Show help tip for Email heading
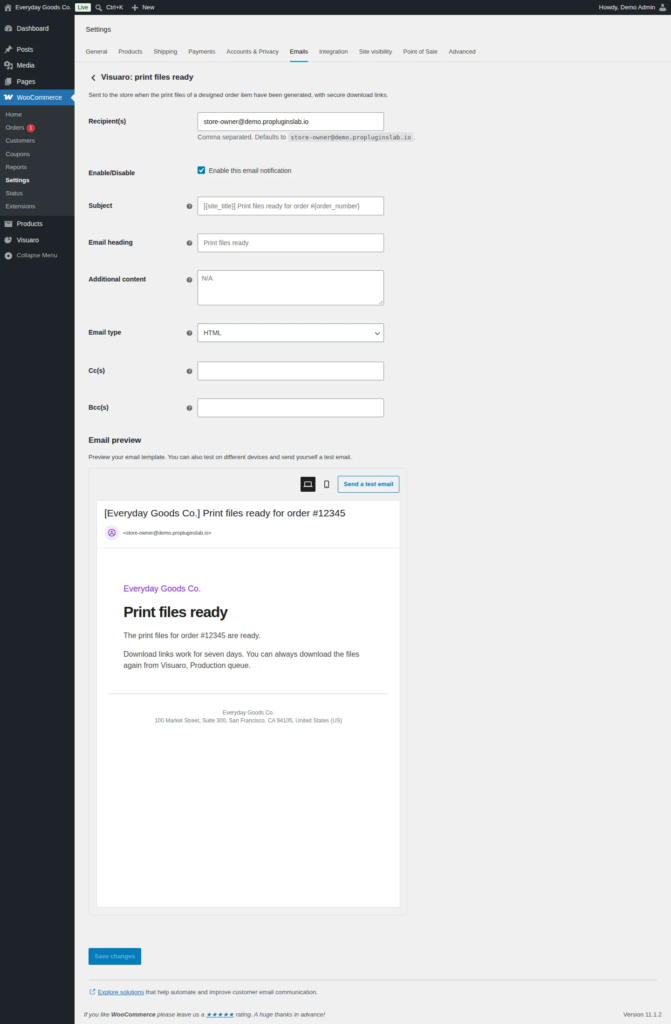Viewport: 671px width, 1024px height. [189, 243]
